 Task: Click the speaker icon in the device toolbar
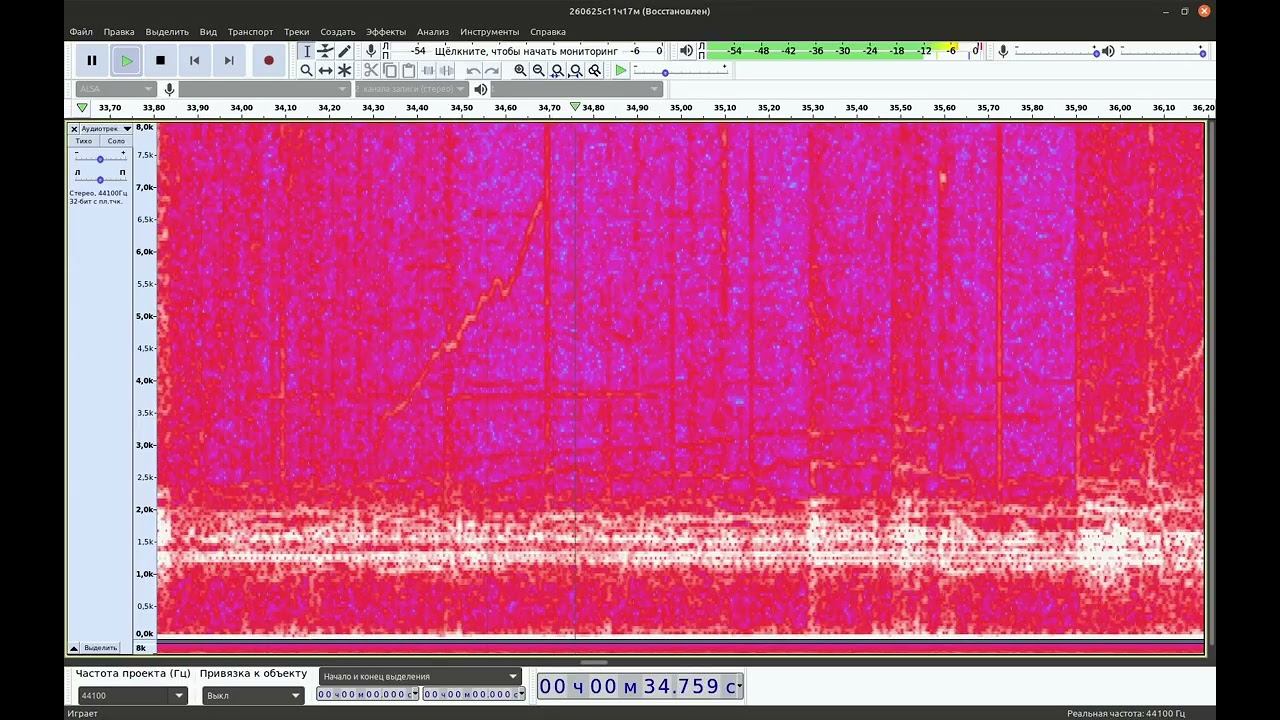(481, 89)
